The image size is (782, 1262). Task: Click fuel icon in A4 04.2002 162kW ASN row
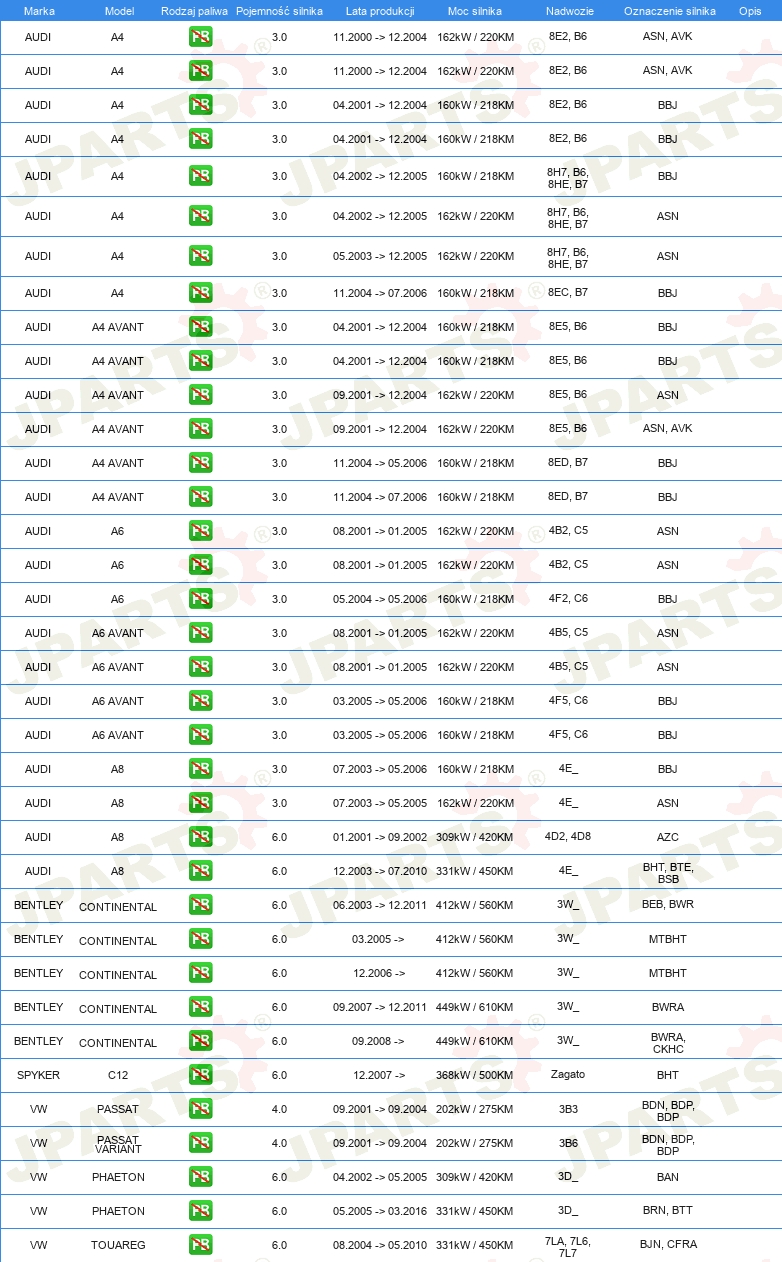pyautogui.click(x=200, y=216)
